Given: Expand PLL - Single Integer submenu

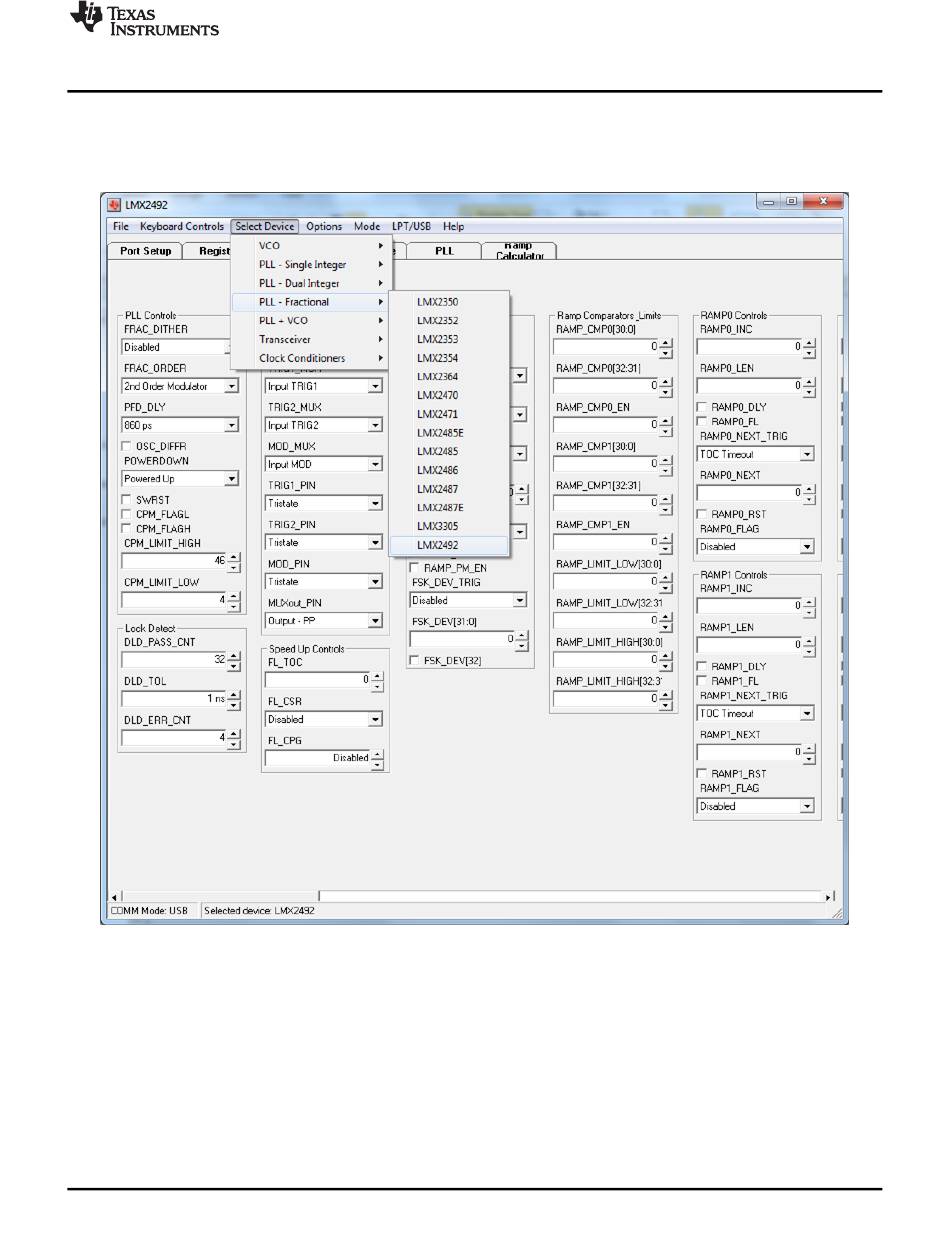Looking at the screenshot, I should tap(311, 265).
